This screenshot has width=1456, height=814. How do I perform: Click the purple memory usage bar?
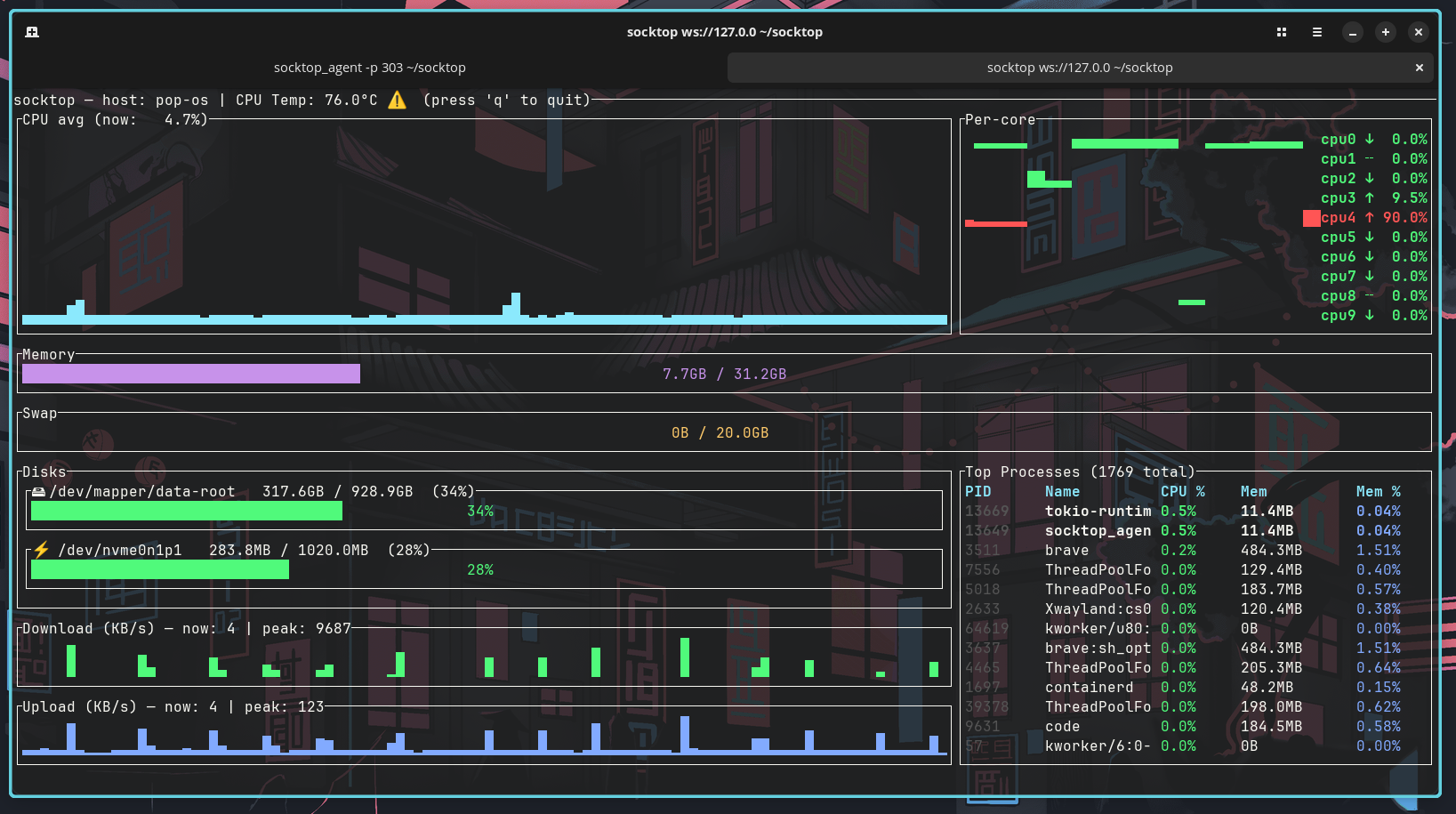[191, 374]
